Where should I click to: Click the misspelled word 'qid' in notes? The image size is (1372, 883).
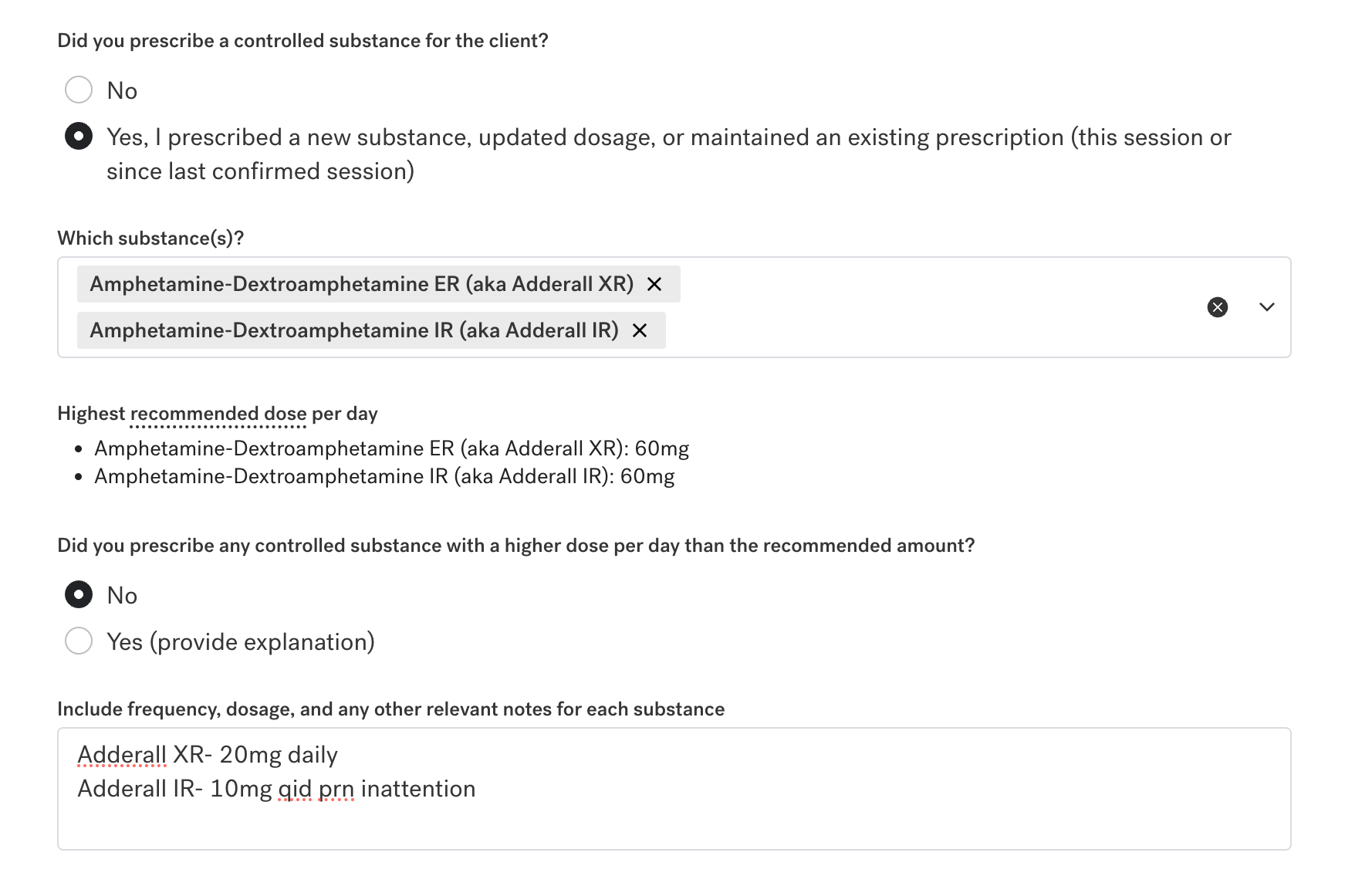[295, 789]
